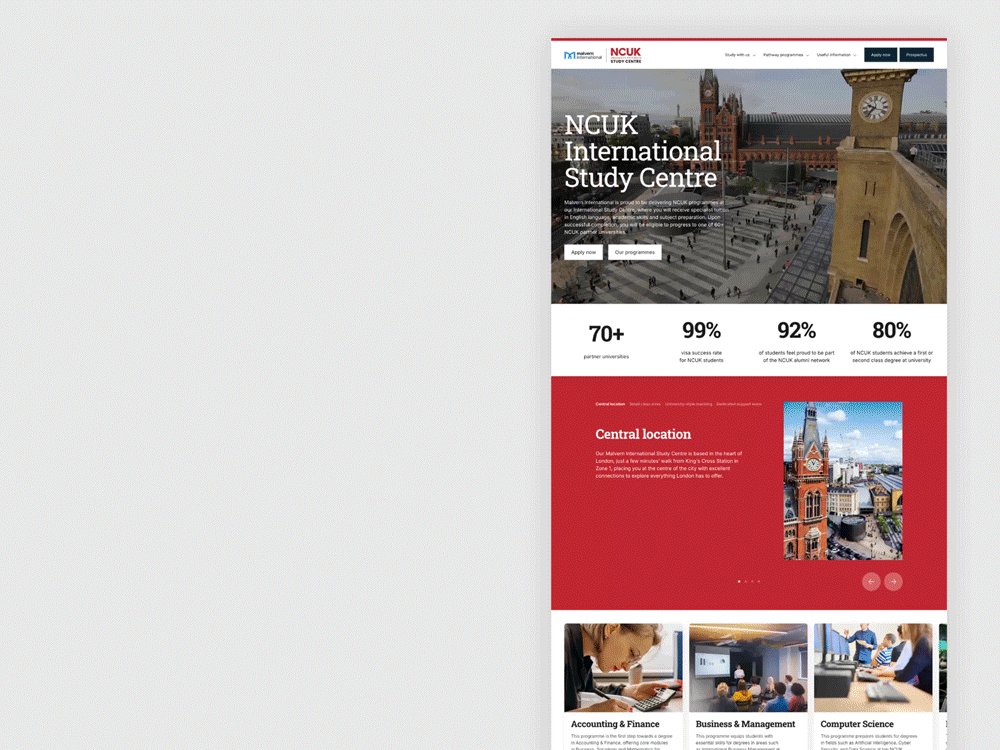The image size is (1000, 750).
Task: Select the Central location tab
Action: click(x=610, y=404)
